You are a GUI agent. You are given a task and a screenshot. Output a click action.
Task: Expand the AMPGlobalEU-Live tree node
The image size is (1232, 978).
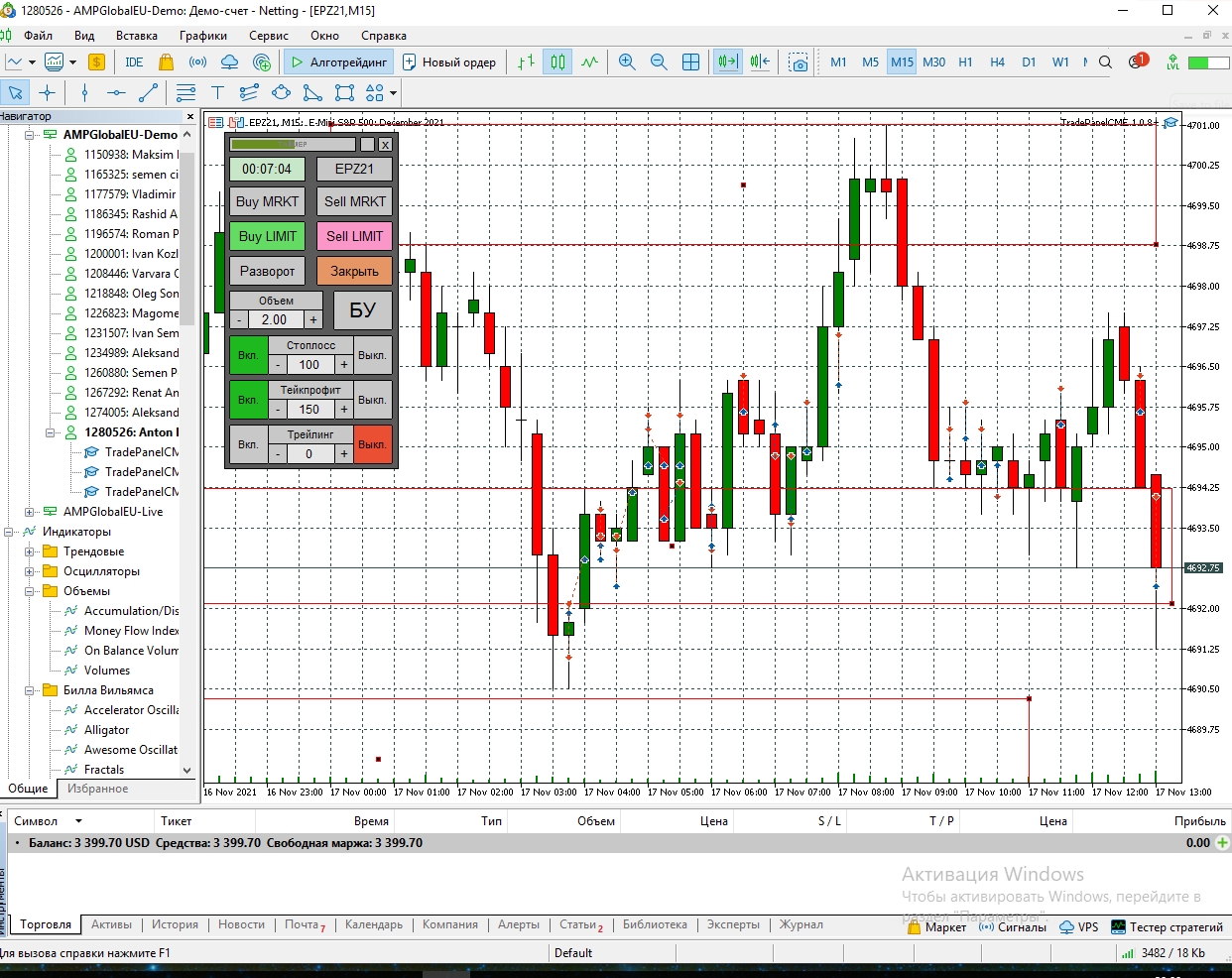pyautogui.click(x=30, y=512)
